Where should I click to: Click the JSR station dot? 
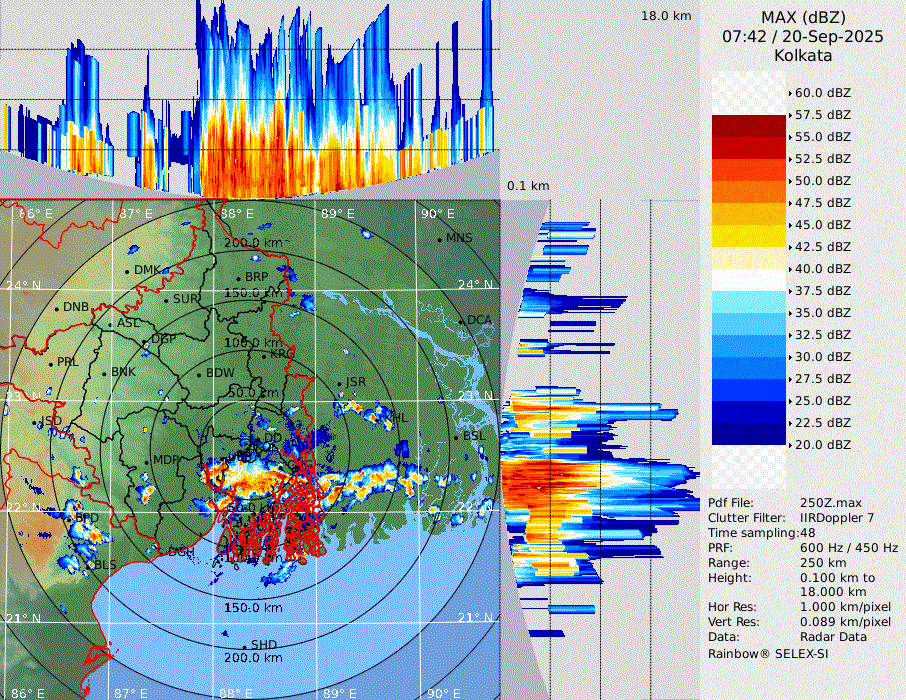[x=339, y=384]
